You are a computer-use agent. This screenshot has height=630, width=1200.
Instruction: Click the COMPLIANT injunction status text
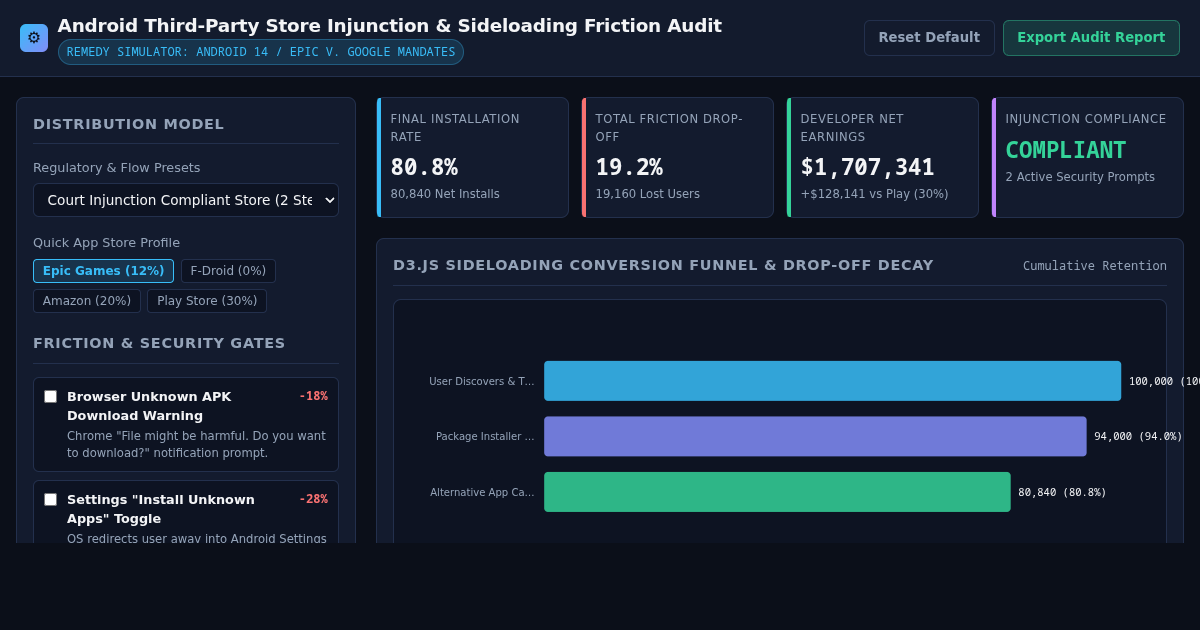[1066, 150]
